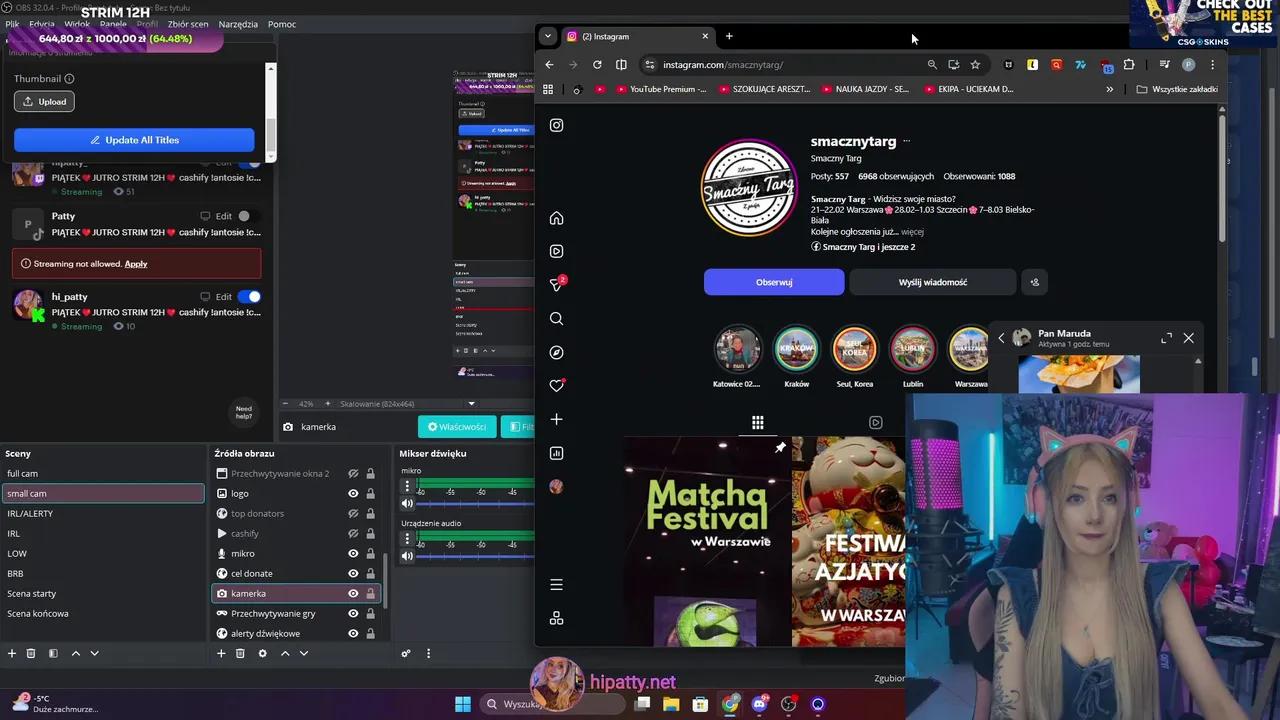Screen dimensions: 1280x720
Task: Open Instagram Explore compass icon
Action: [556, 352]
